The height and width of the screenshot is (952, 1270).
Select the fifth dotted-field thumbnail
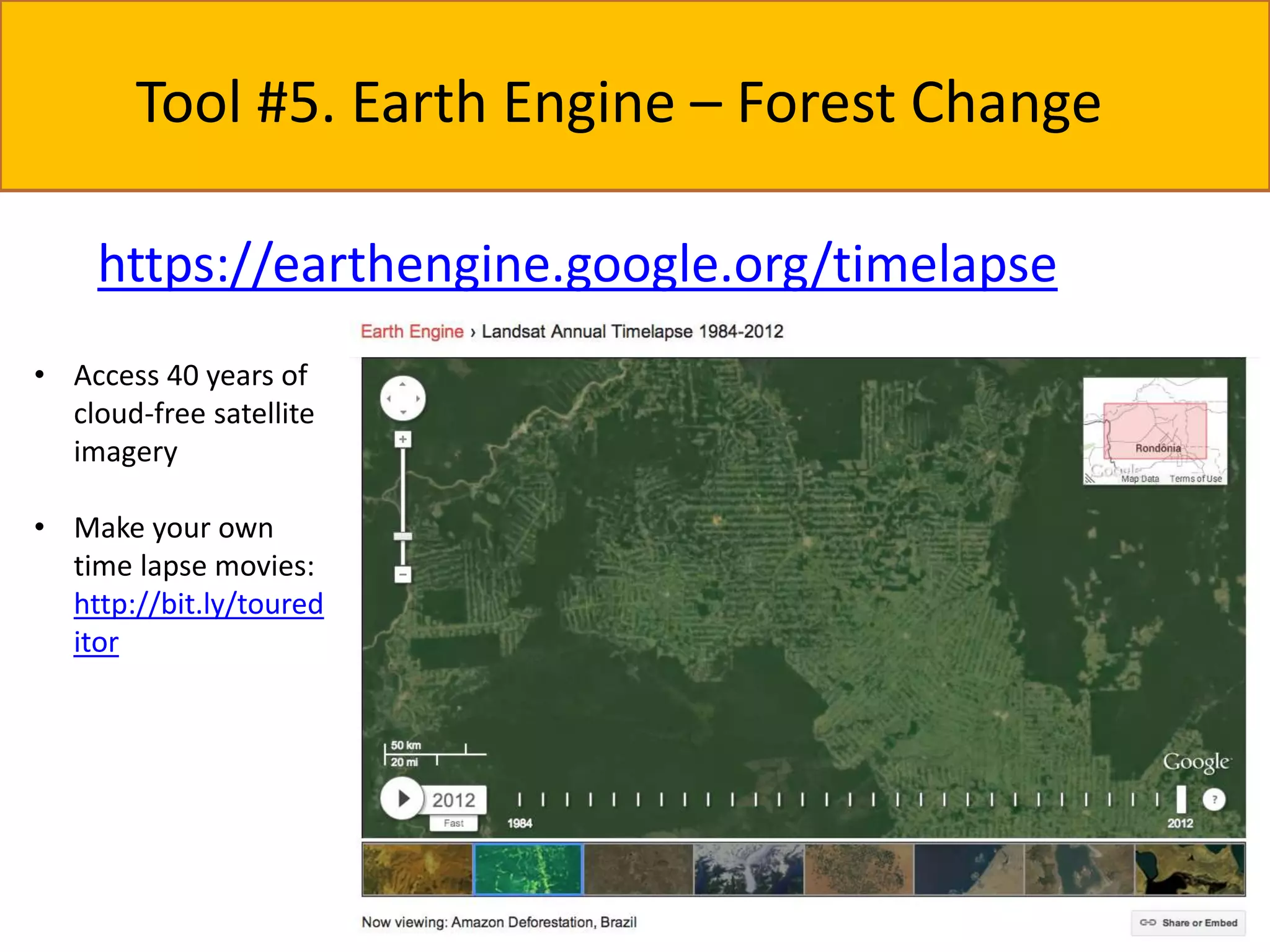point(859,869)
